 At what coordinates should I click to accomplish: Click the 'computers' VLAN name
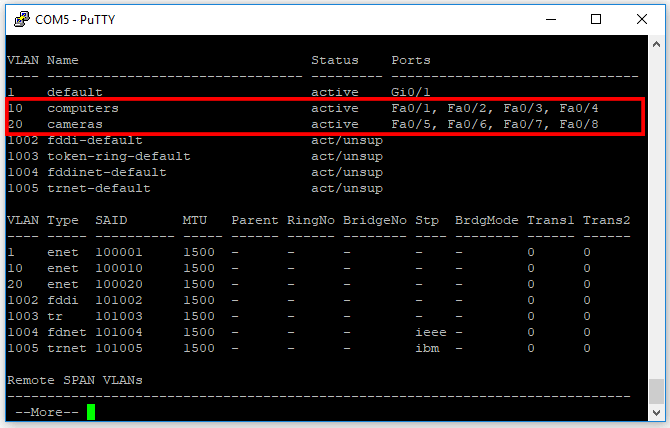[x=83, y=108]
